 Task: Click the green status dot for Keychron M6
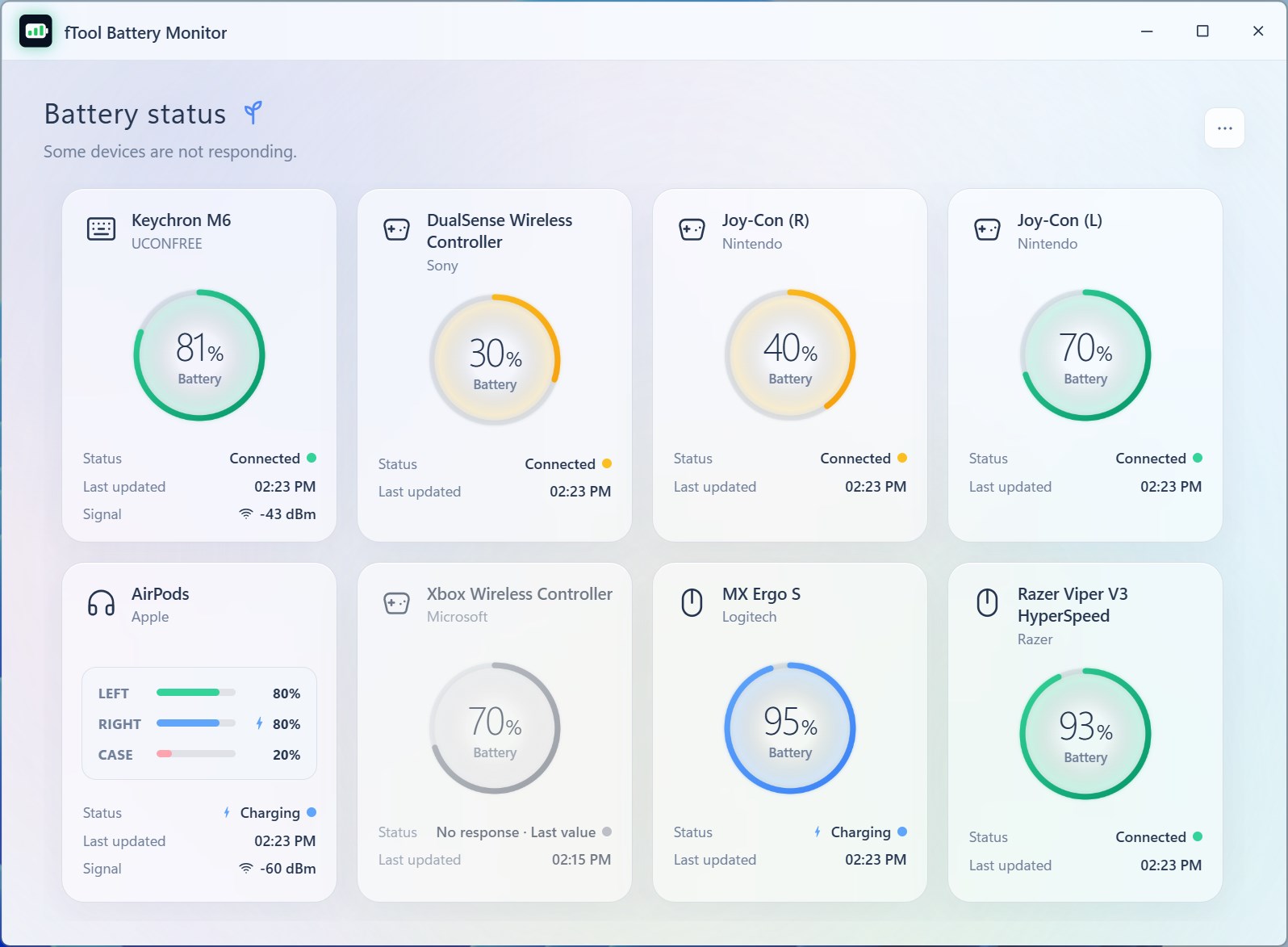tap(312, 458)
